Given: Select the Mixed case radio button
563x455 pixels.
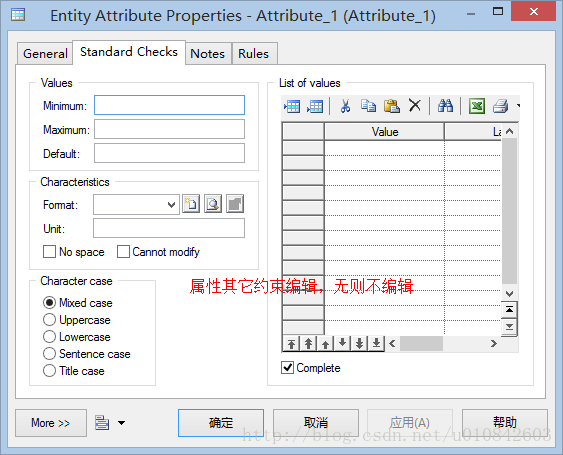Looking at the screenshot, I should [x=49, y=303].
